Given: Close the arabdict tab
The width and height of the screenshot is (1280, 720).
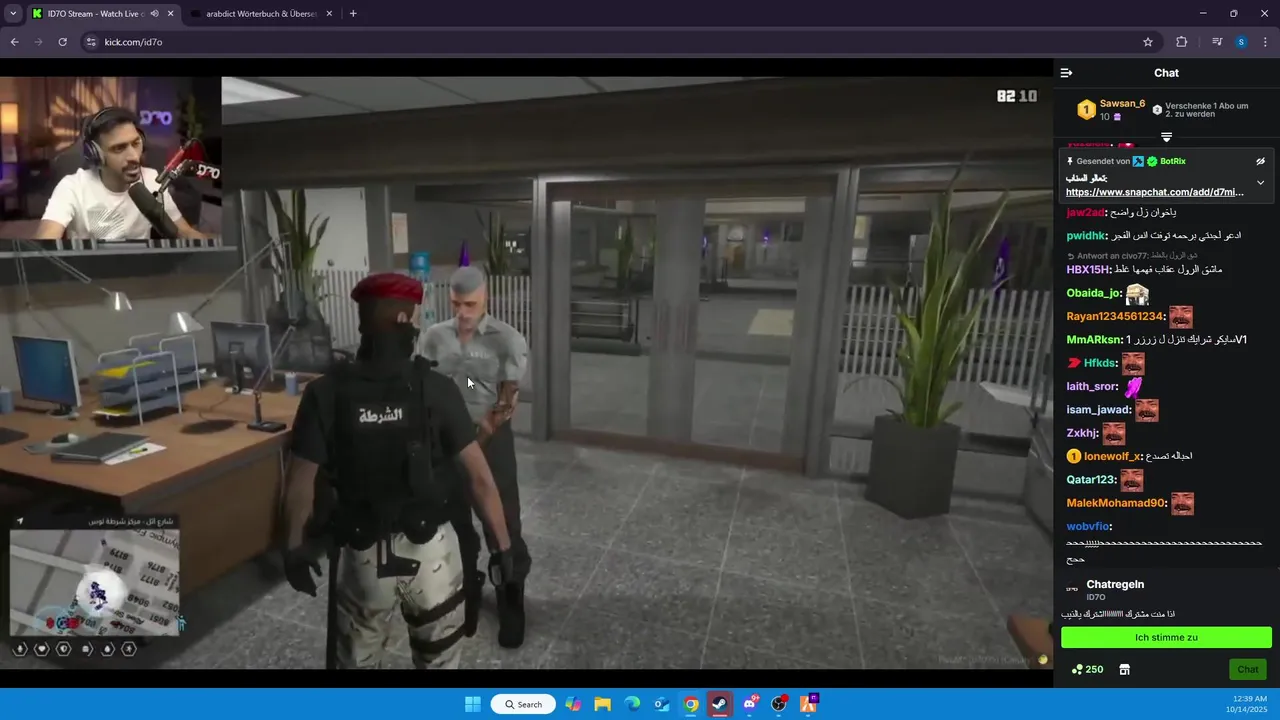Looking at the screenshot, I should coord(330,13).
